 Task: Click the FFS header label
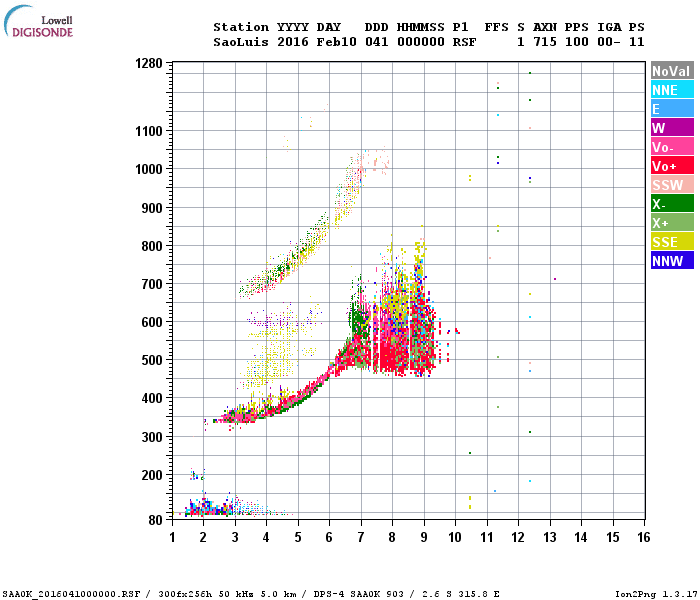[496, 27]
